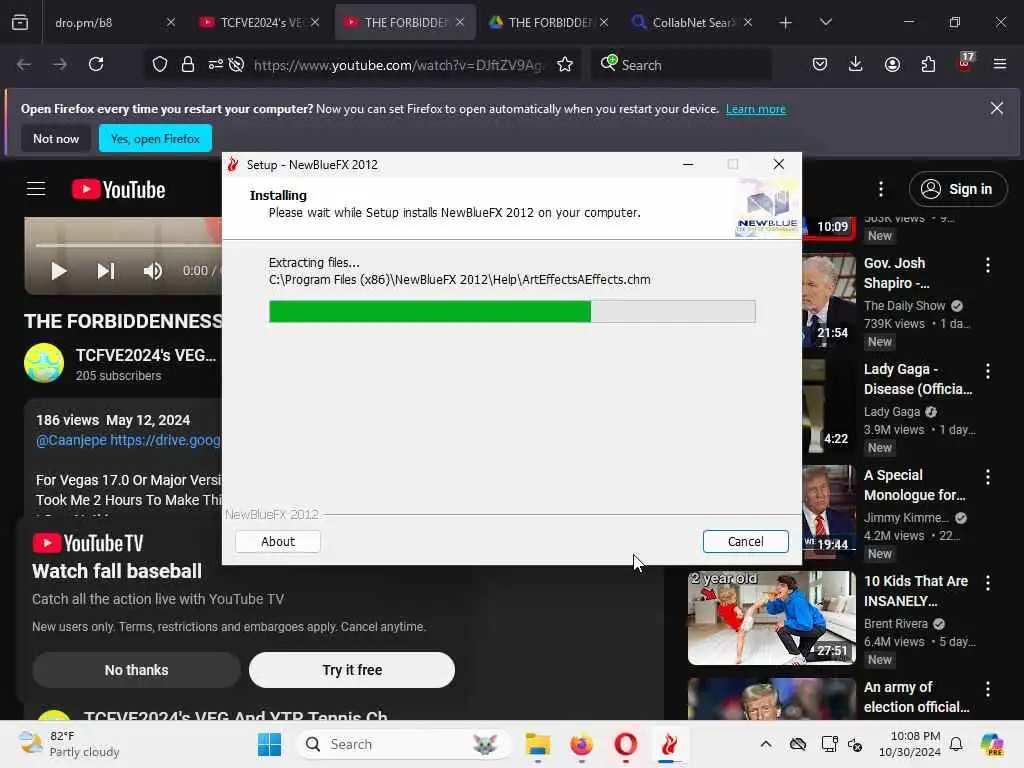Open more options for A Special Monologue video
Viewport: 1024px width, 768px height.
[987, 477]
